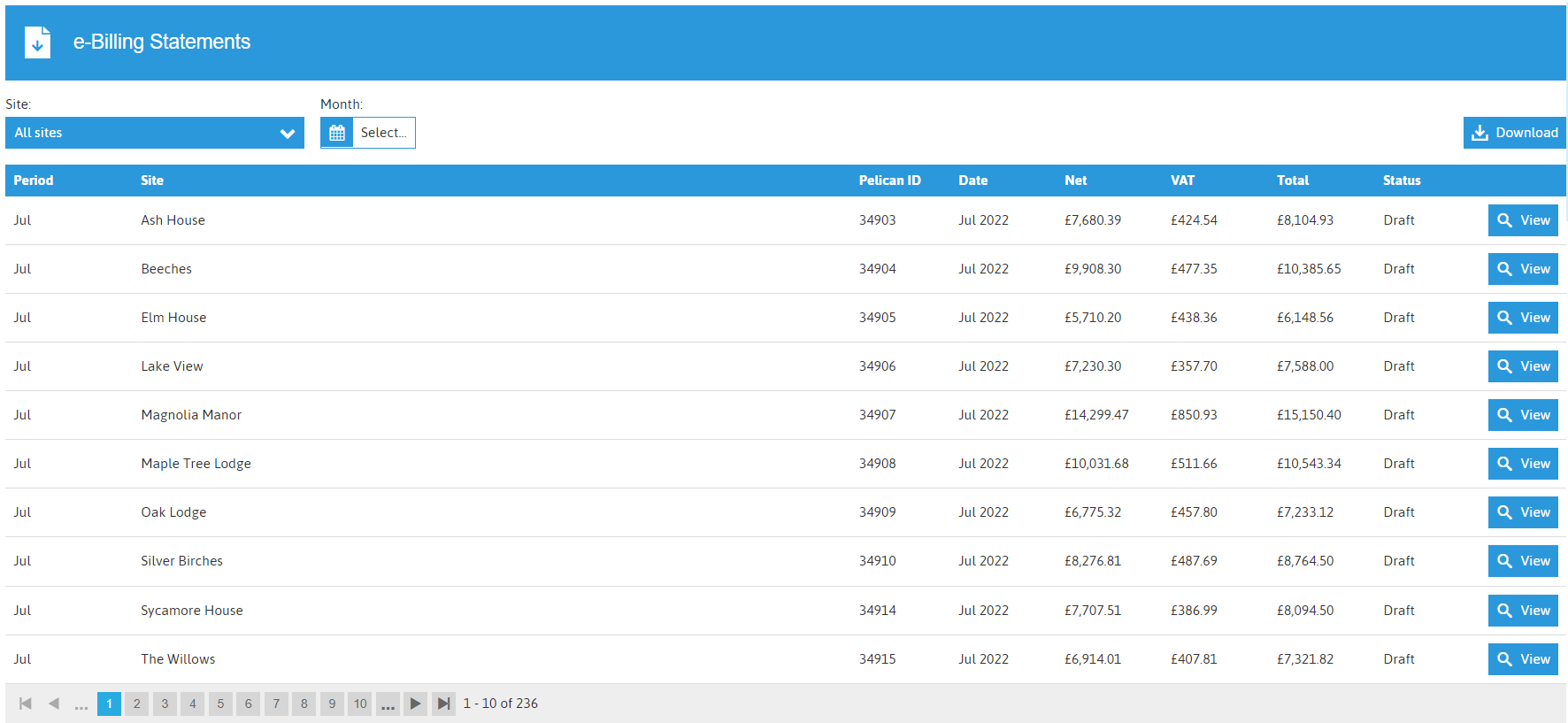View the Oak Lodge statement
Viewport: 1568px width, 723px height.
click(x=1523, y=512)
